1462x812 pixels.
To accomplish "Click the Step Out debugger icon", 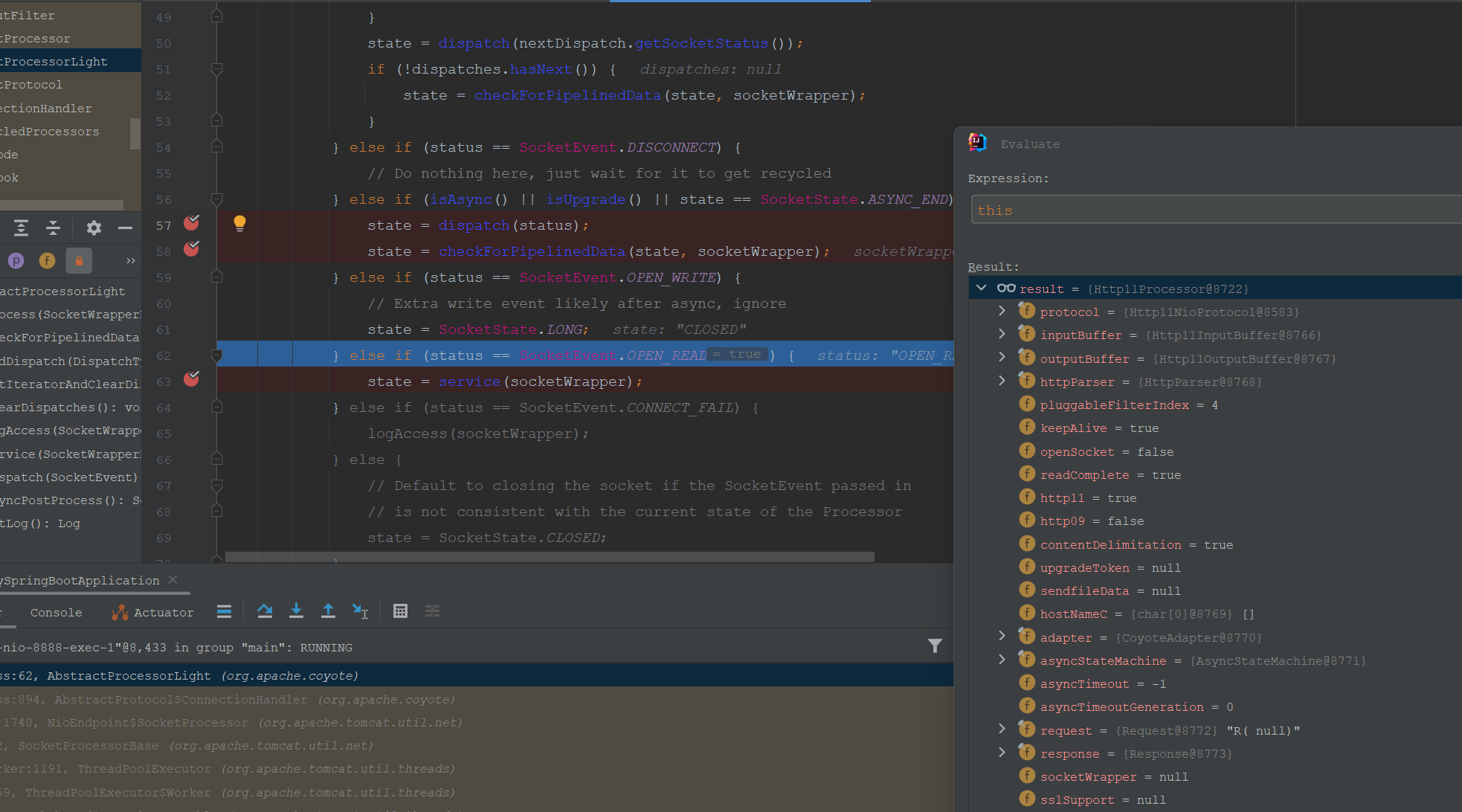I will pos(328,611).
